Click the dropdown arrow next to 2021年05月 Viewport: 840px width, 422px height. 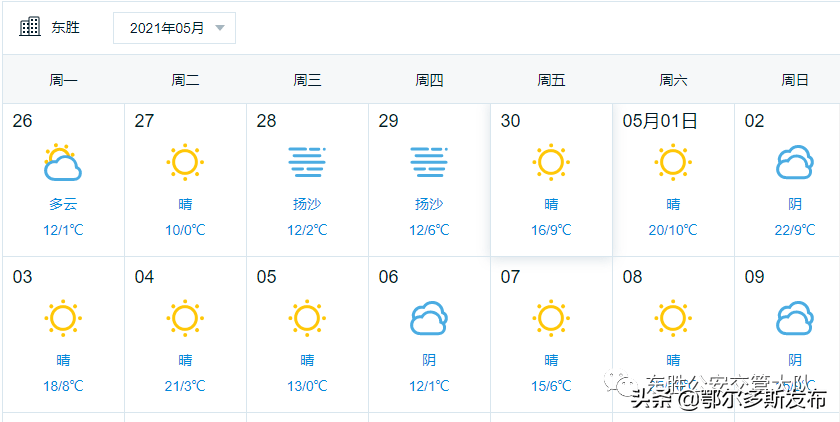(220, 28)
